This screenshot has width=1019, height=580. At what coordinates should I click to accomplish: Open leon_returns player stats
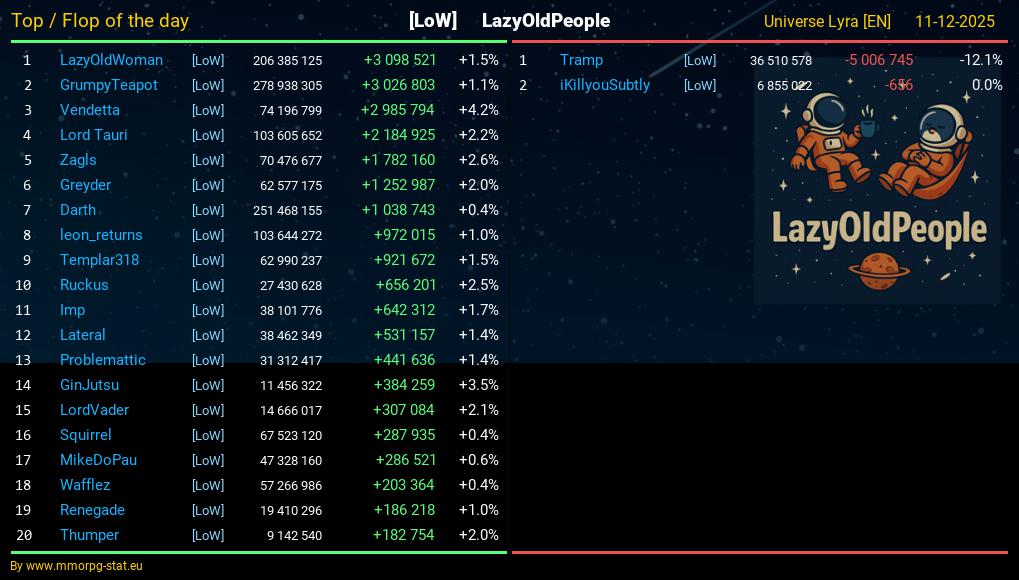101,235
